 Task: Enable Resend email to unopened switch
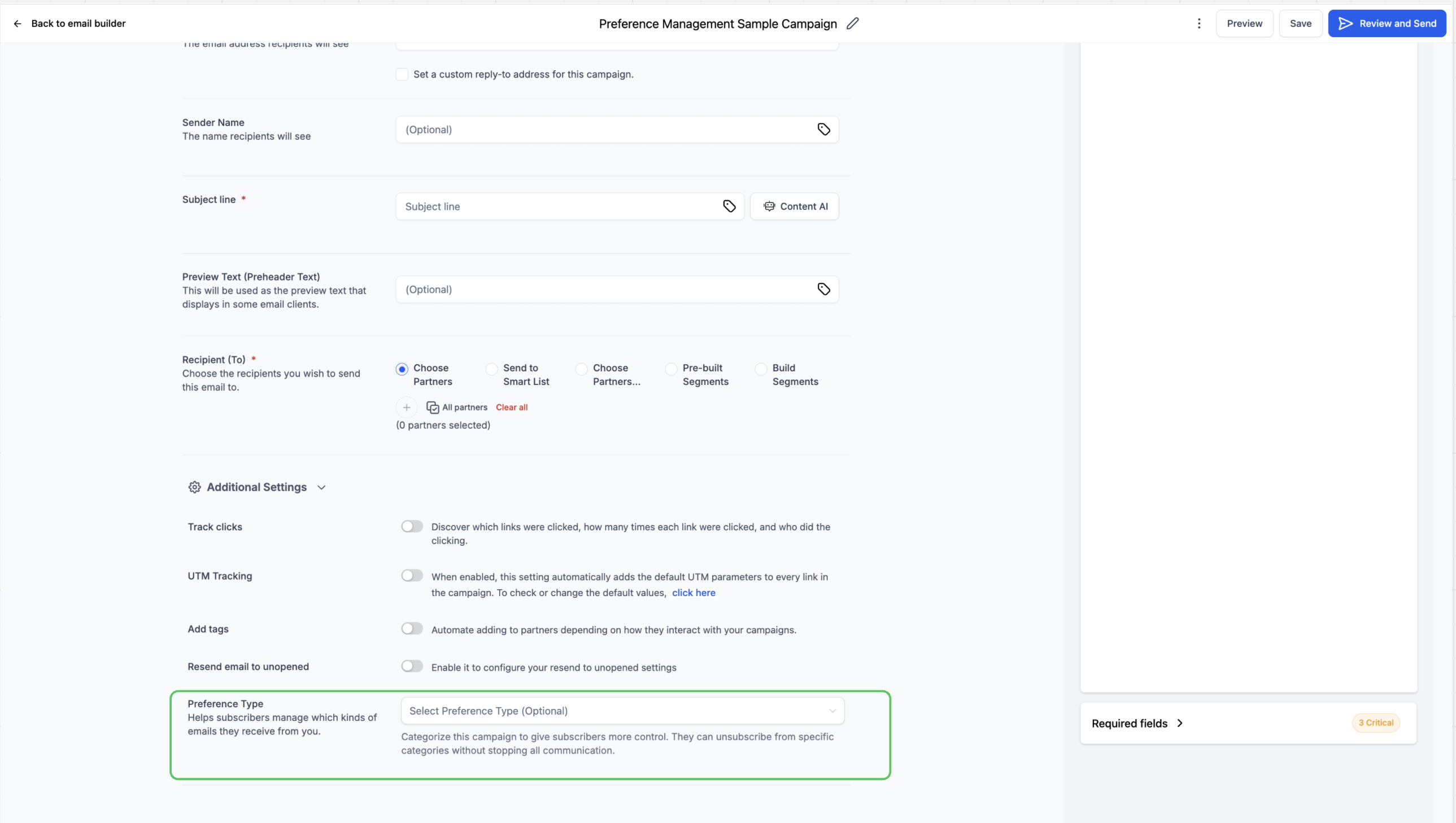click(412, 666)
